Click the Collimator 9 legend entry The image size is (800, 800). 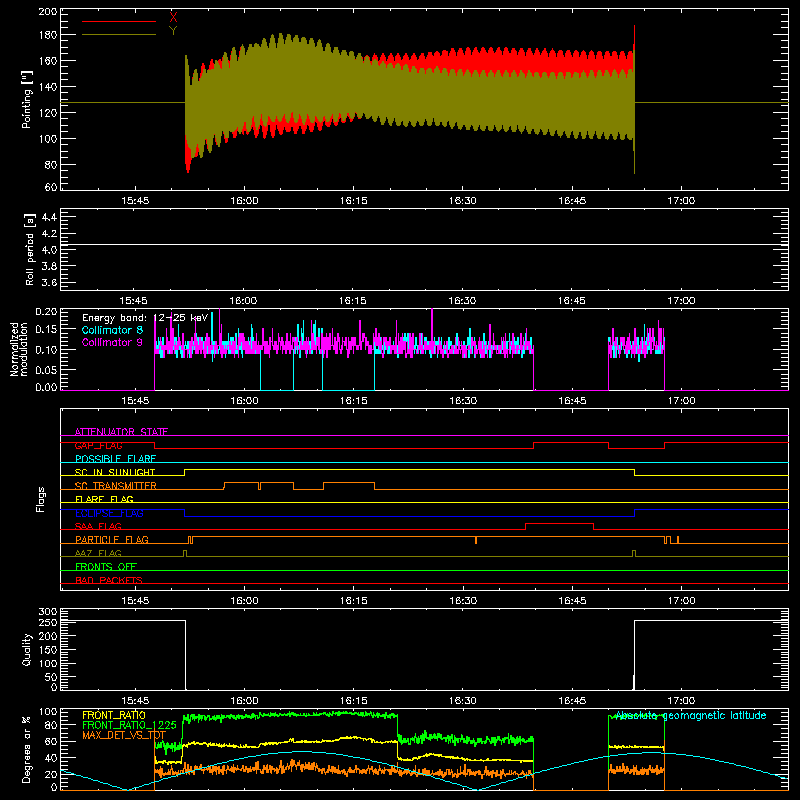coord(112,342)
